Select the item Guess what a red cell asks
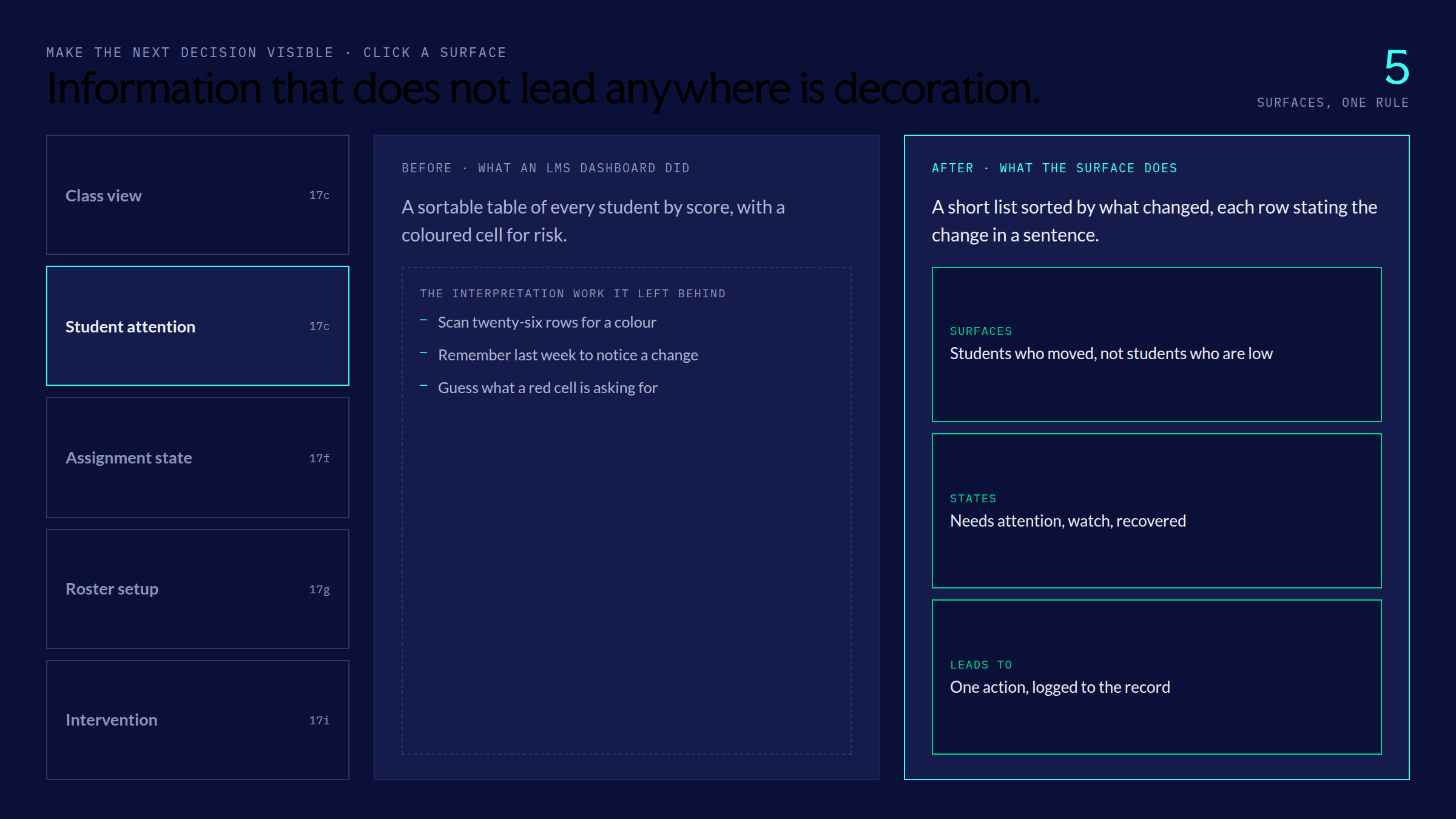 pyautogui.click(x=548, y=388)
